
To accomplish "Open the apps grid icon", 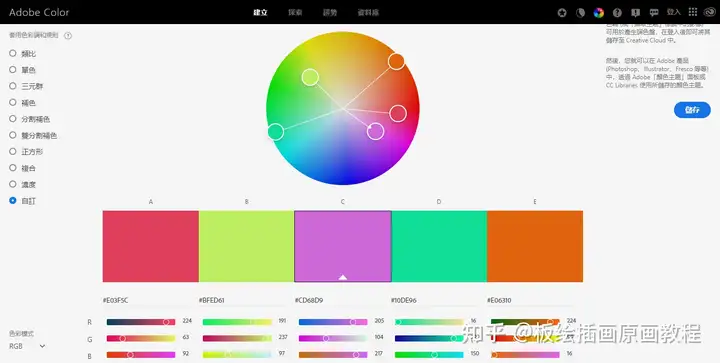I will click(x=693, y=12).
